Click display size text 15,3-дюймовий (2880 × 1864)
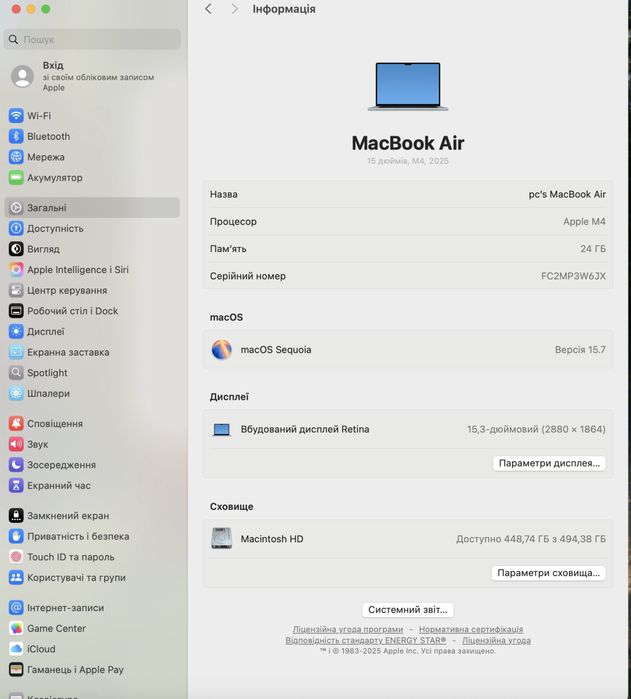The image size is (631, 699). (536, 429)
